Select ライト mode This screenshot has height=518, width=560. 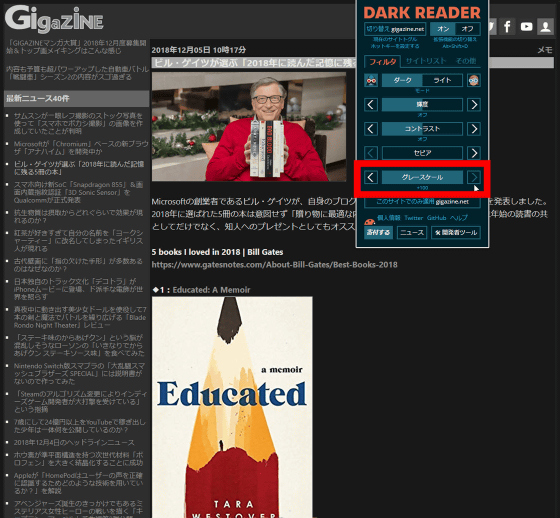click(442, 80)
